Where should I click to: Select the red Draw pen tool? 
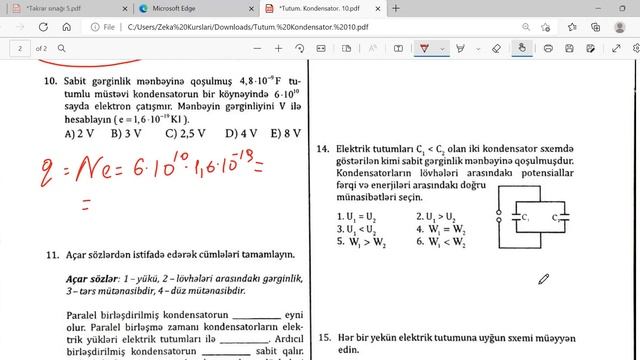click(424, 48)
